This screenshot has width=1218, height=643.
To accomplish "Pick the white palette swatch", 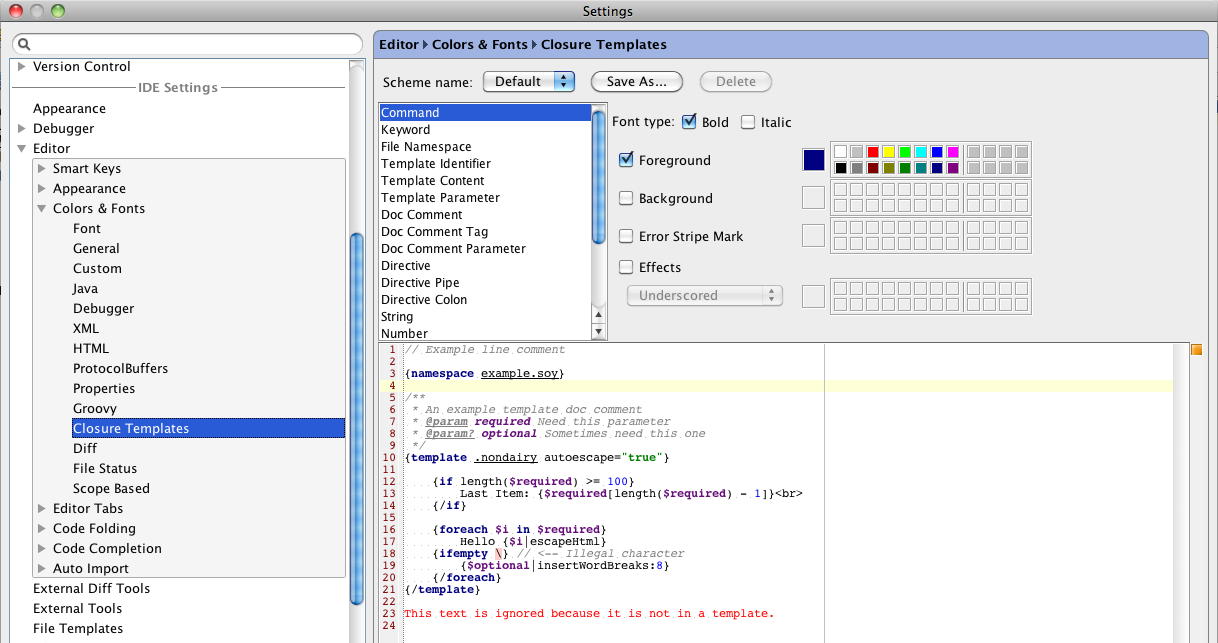I will (x=841, y=152).
